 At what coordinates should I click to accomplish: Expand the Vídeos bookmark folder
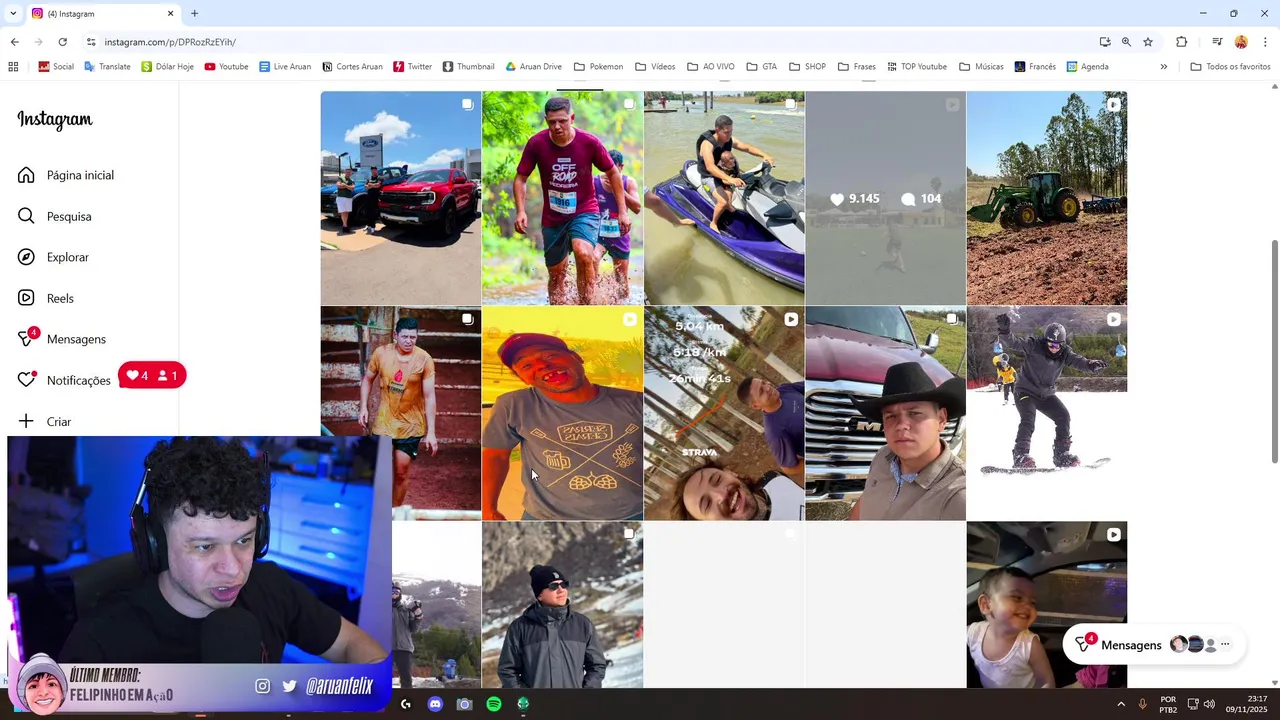(x=655, y=67)
